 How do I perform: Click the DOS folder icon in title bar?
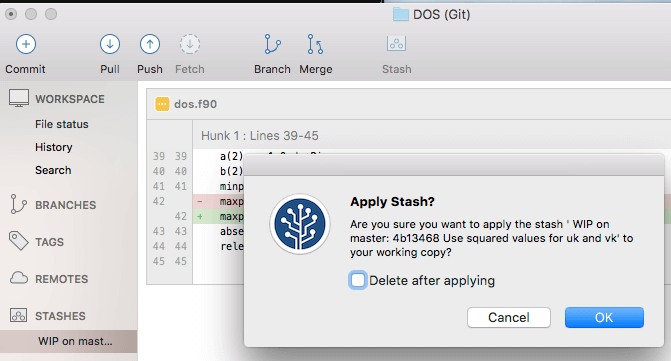401,15
